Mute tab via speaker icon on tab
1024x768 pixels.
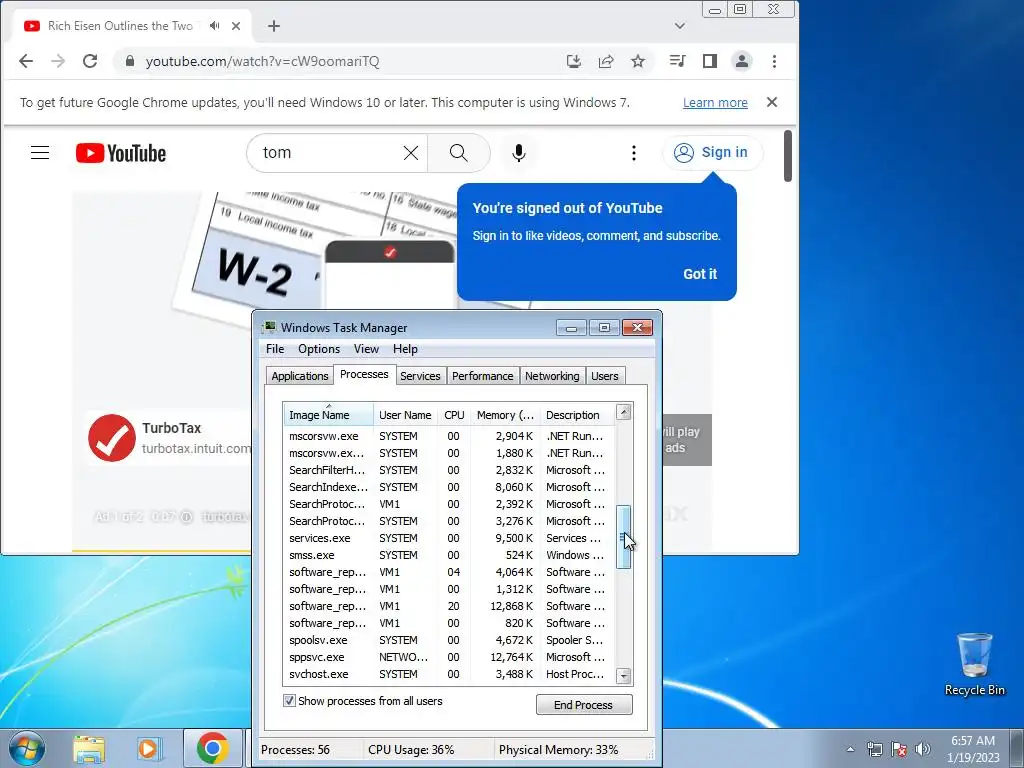point(214,25)
